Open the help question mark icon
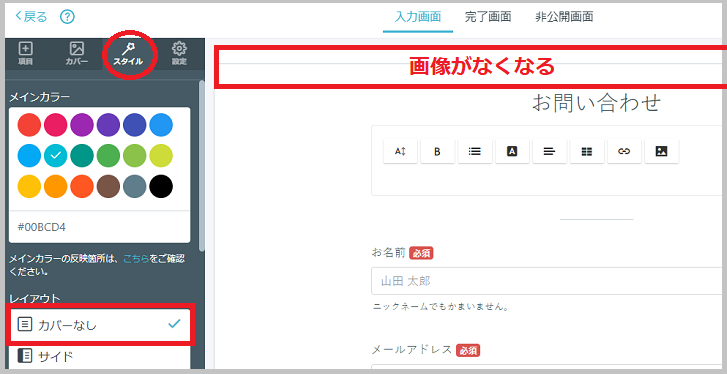 click(x=67, y=17)
